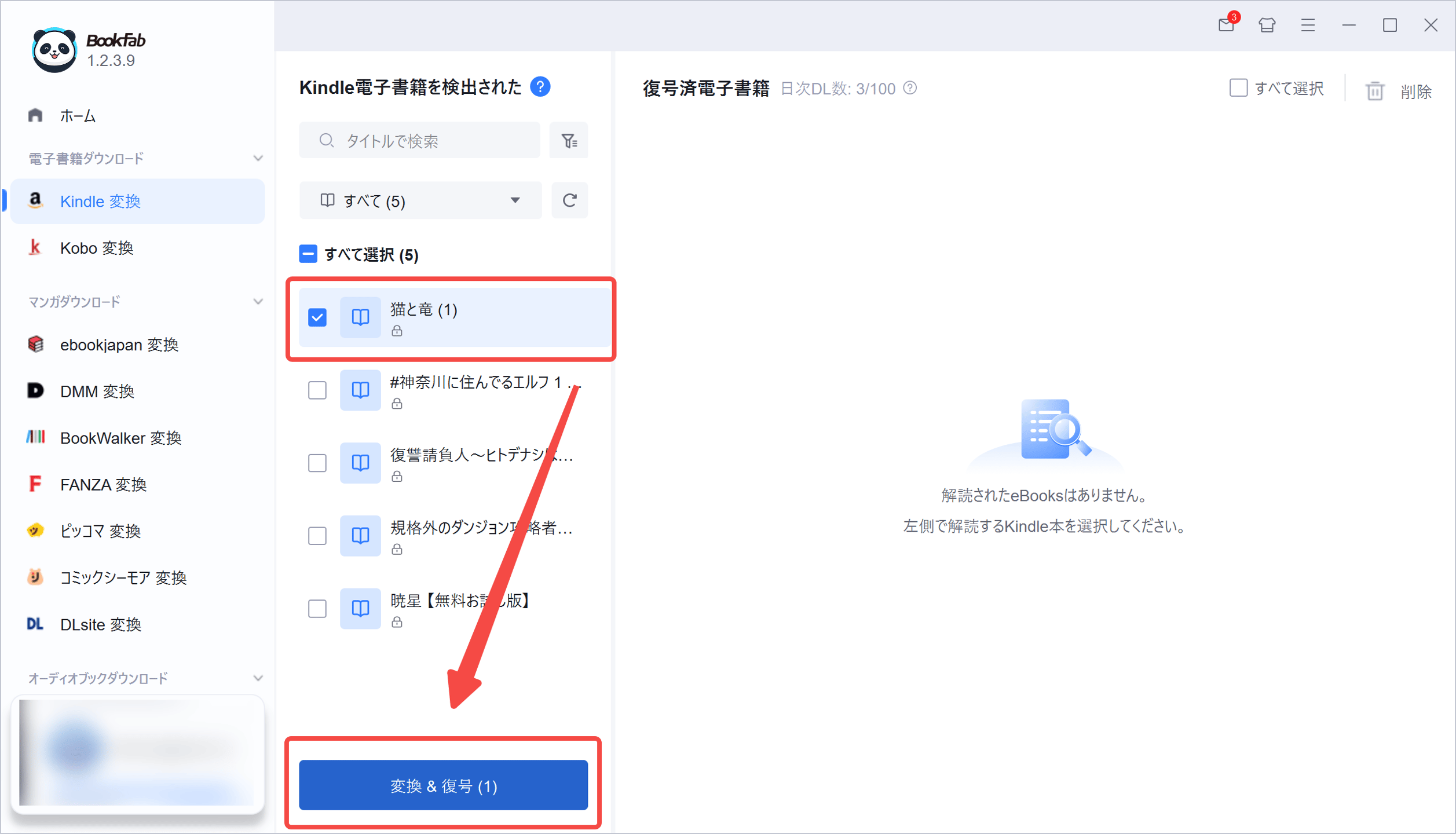Click the lock icon under 復讐請負人
Screen dimensions: 1456x834
pyautogui.click(x=397, y=476)
